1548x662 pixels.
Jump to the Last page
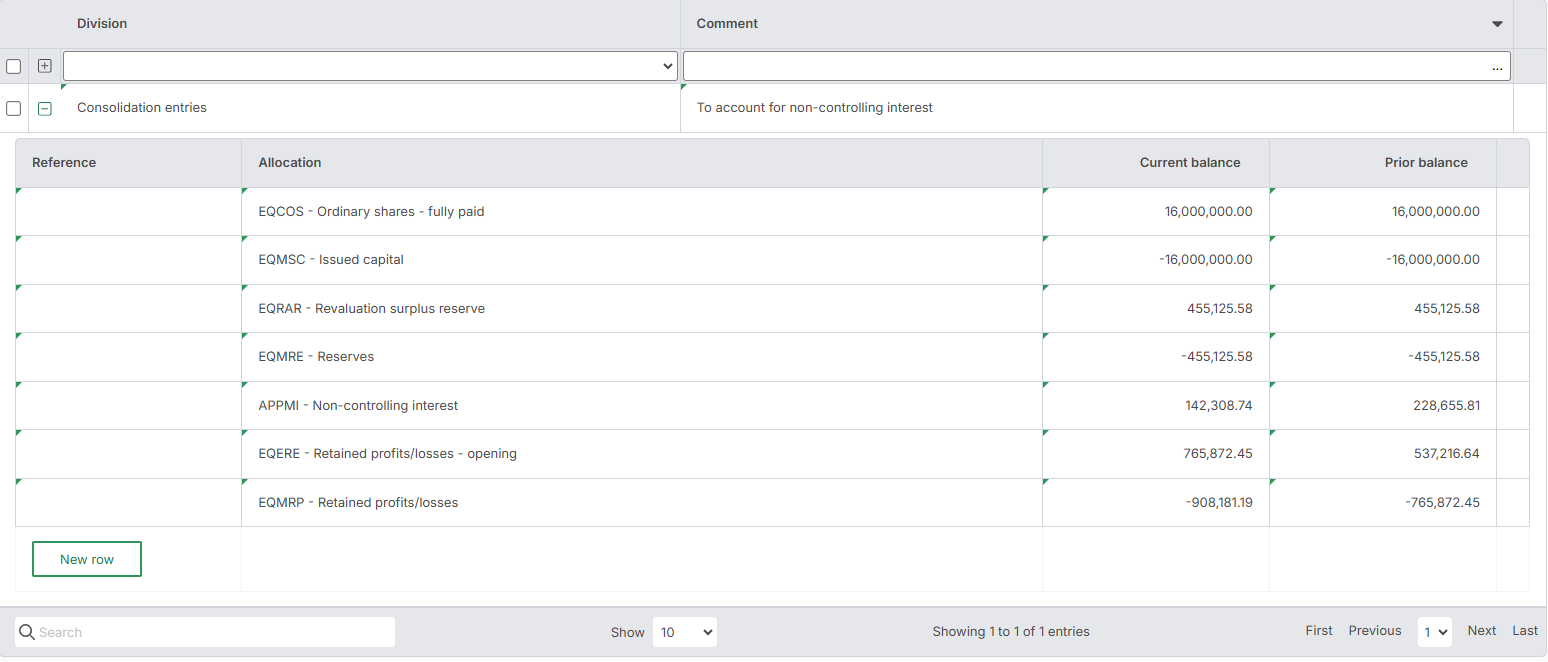coord(1524,631)
